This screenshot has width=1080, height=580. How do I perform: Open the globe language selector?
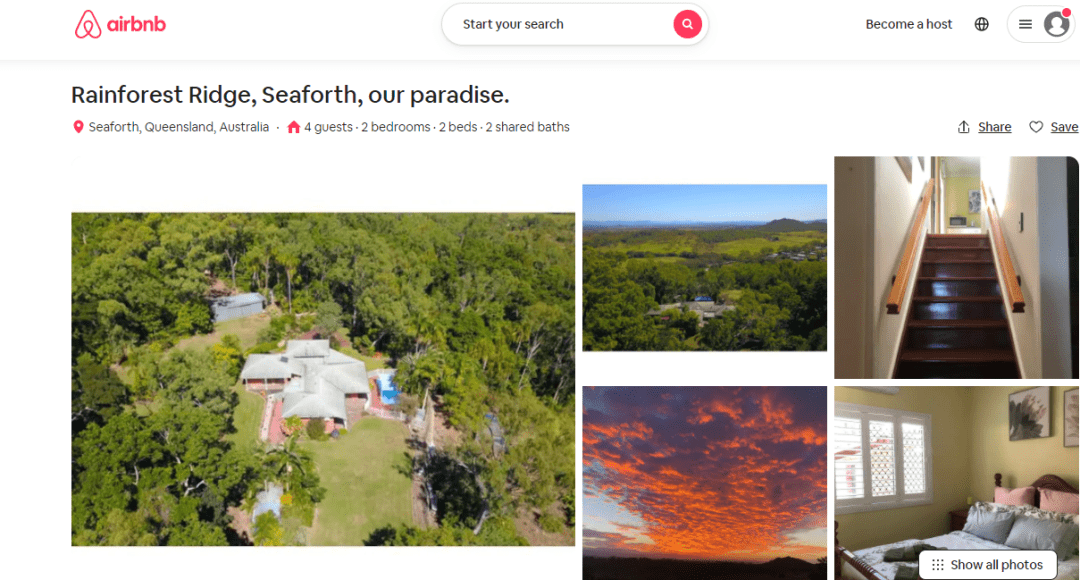[x=982, y=24]
